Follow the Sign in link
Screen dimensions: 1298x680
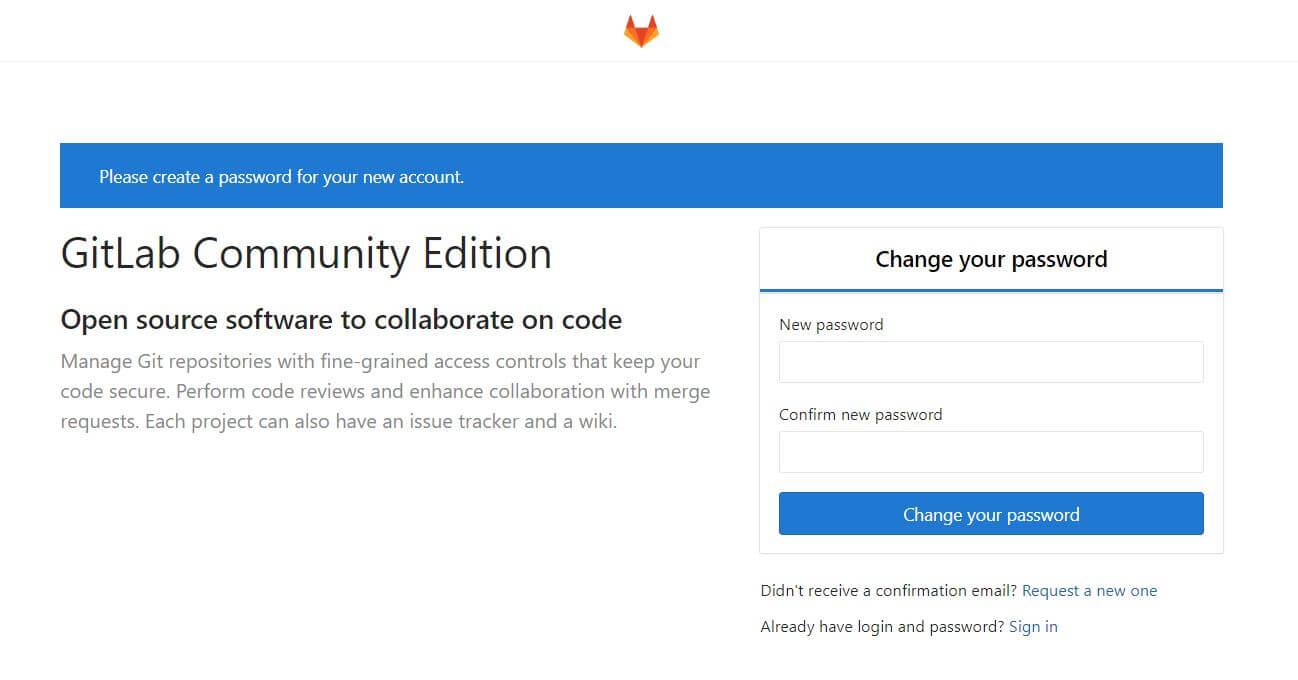(1033, 627)
